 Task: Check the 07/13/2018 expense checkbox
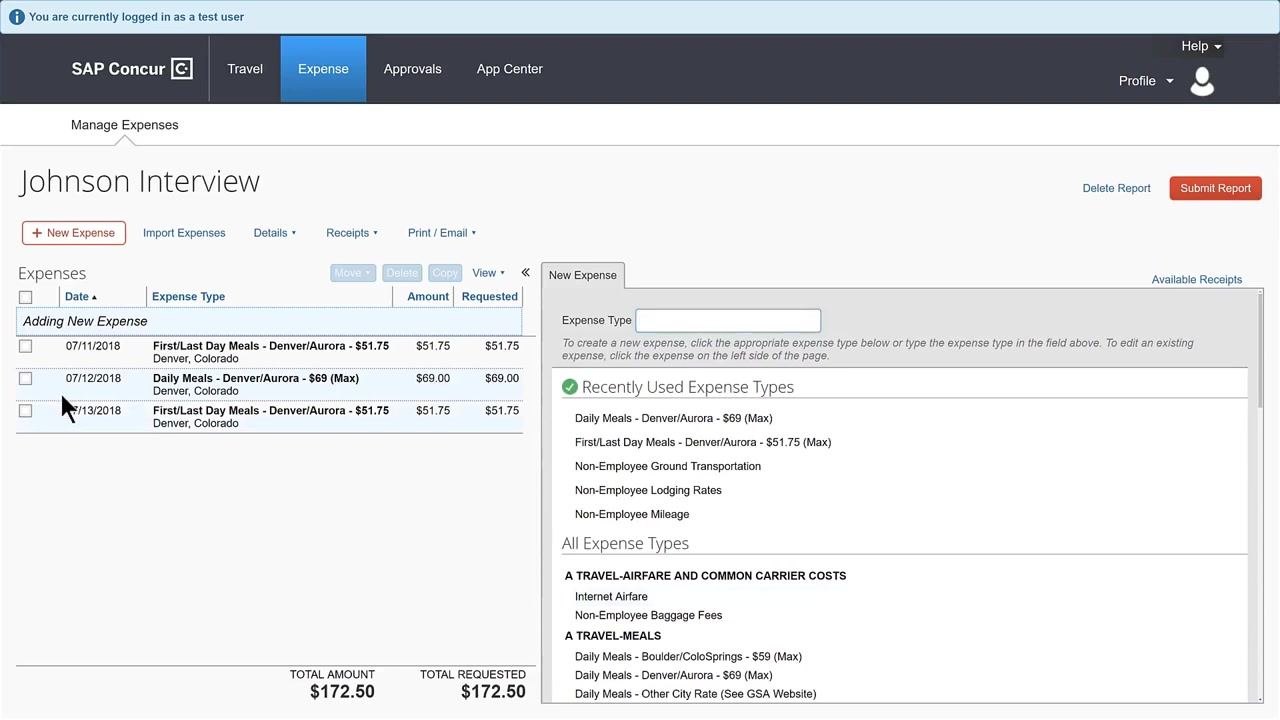click(x=26, y=410)
